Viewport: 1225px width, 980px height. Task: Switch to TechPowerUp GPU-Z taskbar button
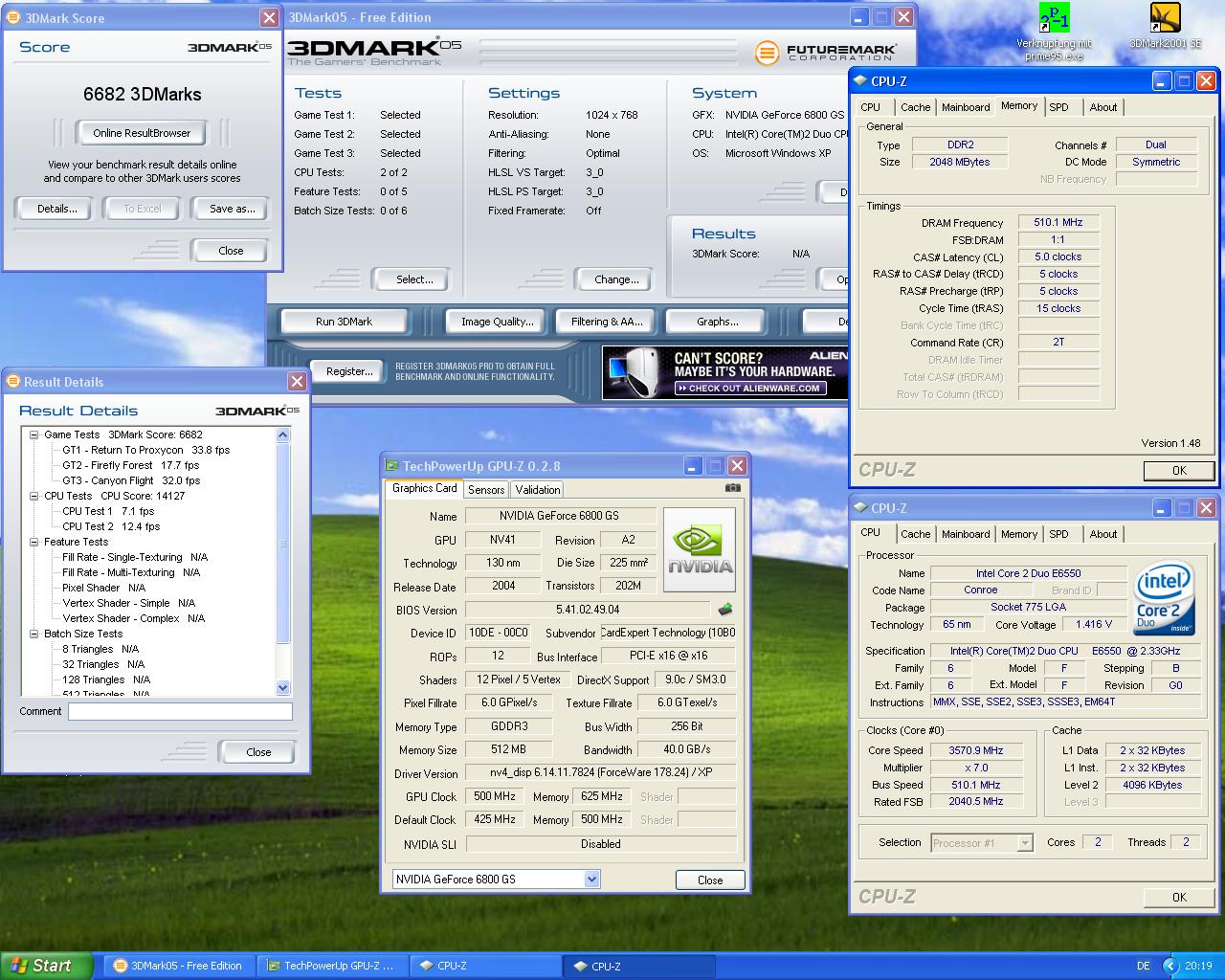(331, 966)
